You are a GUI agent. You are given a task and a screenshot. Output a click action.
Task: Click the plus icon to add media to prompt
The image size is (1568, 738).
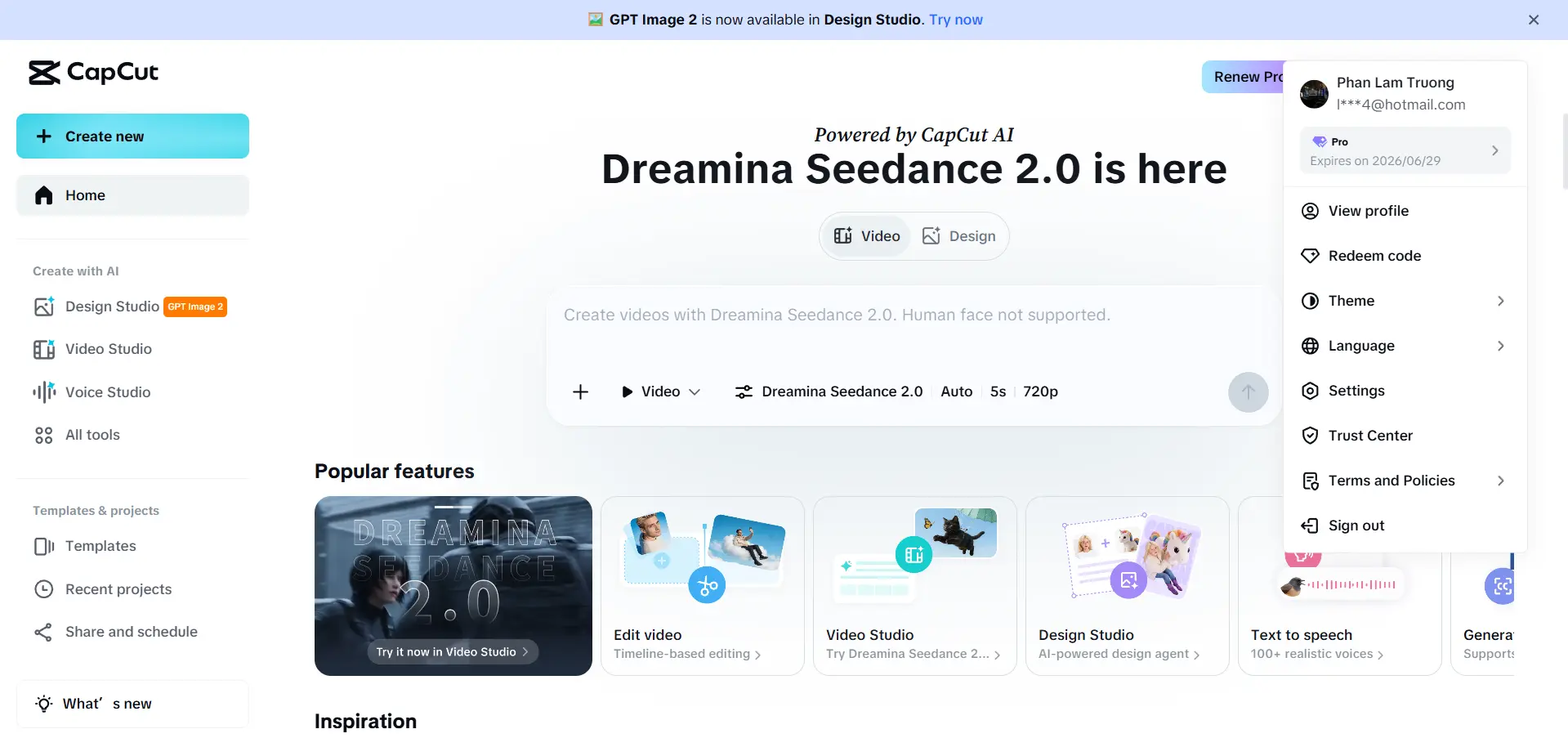tap(580, 391)
